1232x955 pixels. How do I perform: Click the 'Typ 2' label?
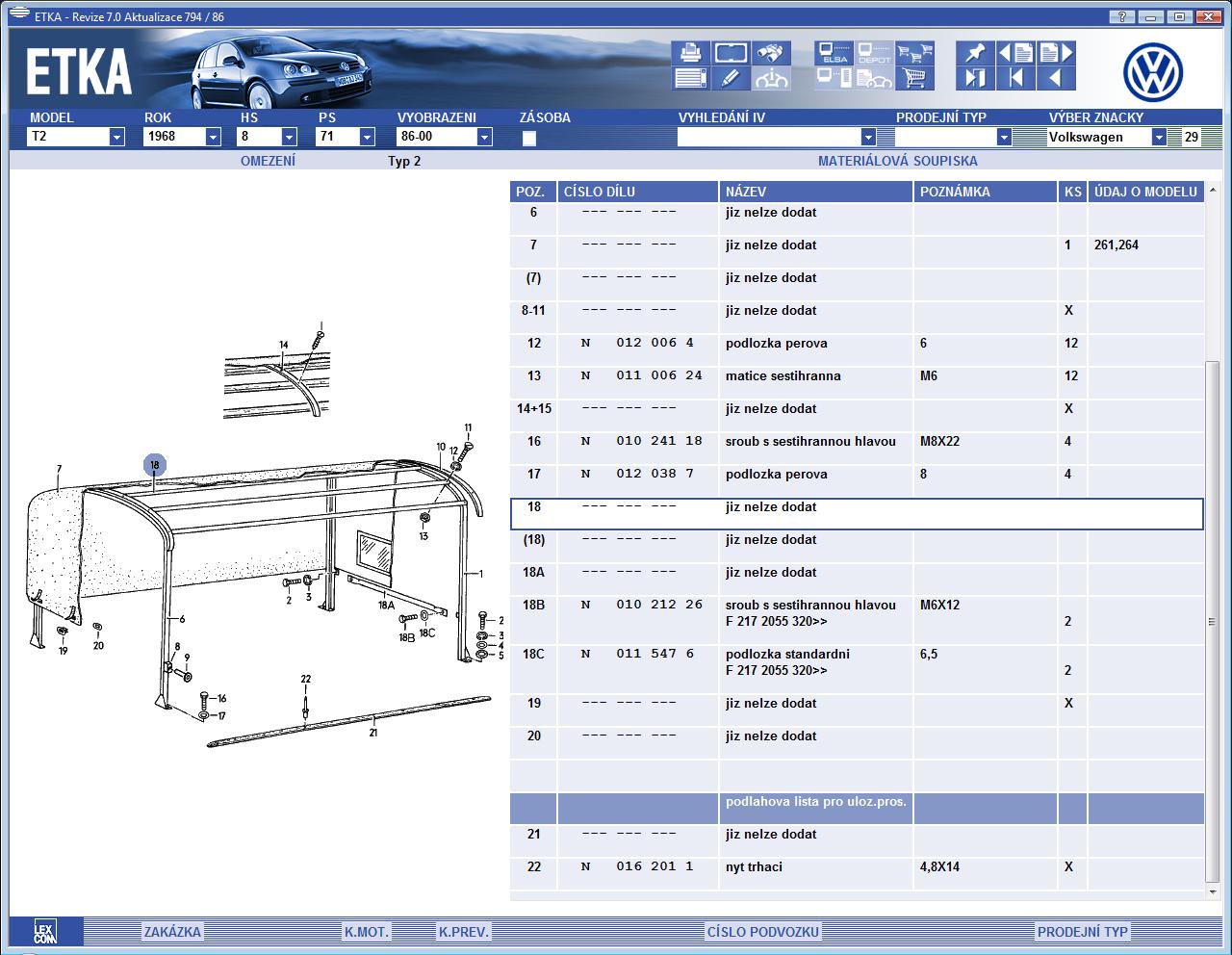[404, 161]
